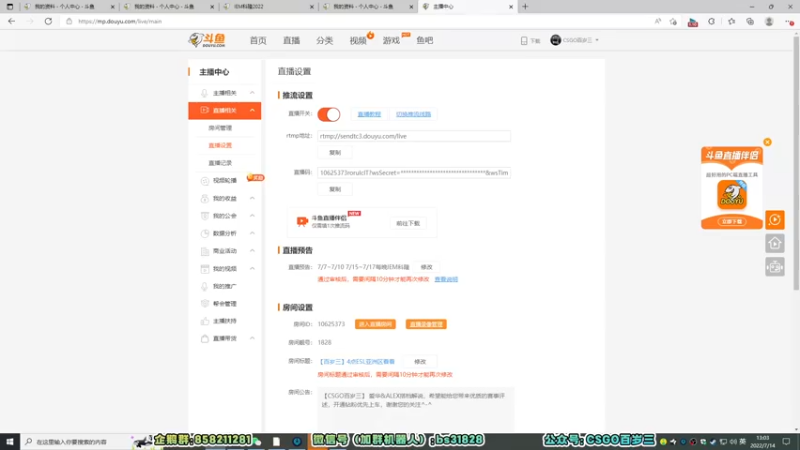This screenshot has height=450, width=800.
Task: Open 分类 in top navigation
Action: [324, 40]
